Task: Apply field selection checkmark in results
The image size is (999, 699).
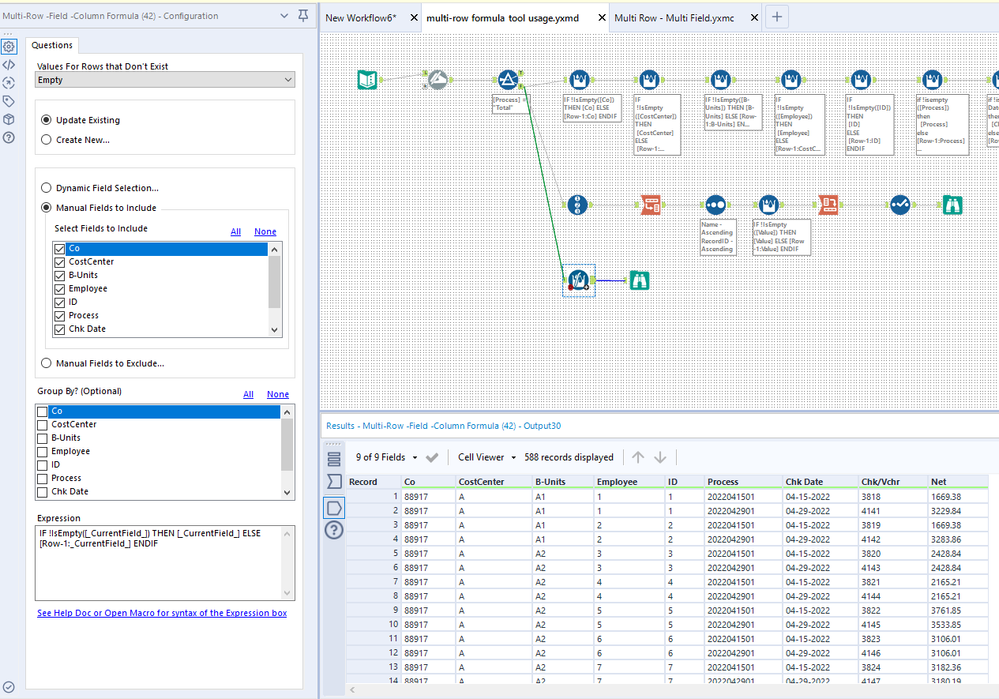Action: (432, 458)
